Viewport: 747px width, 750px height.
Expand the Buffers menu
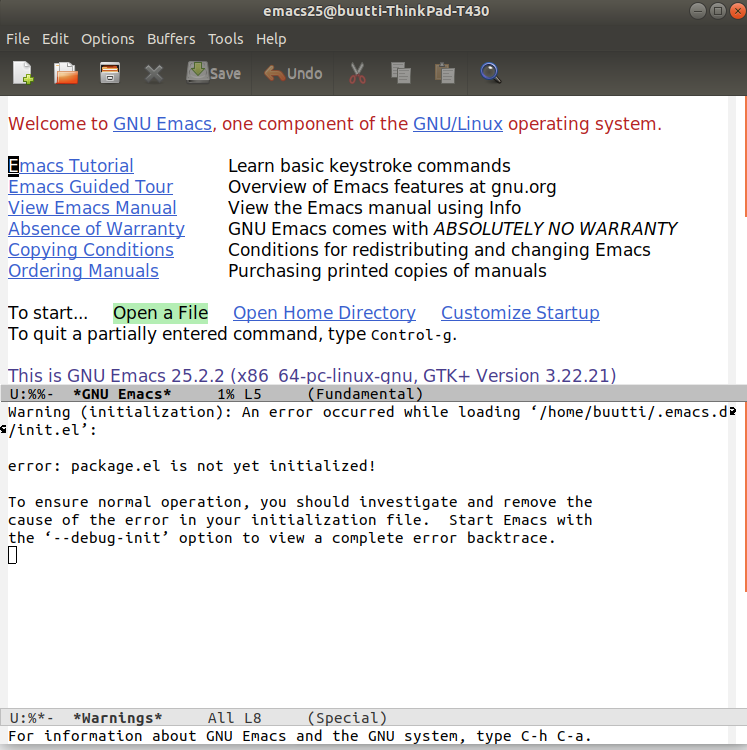171,39
